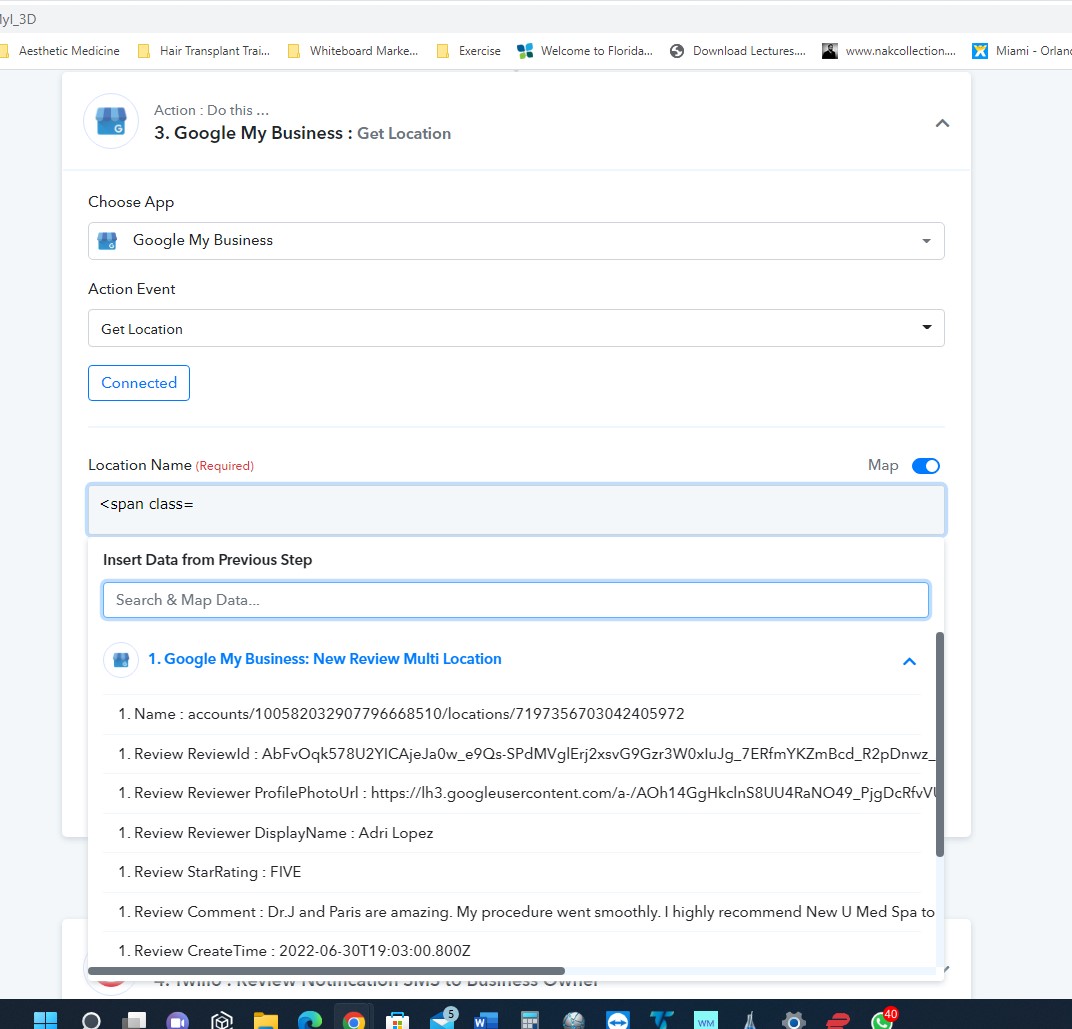Click the Connected button
The image size is (1072, 1029).
click(139, 383)
